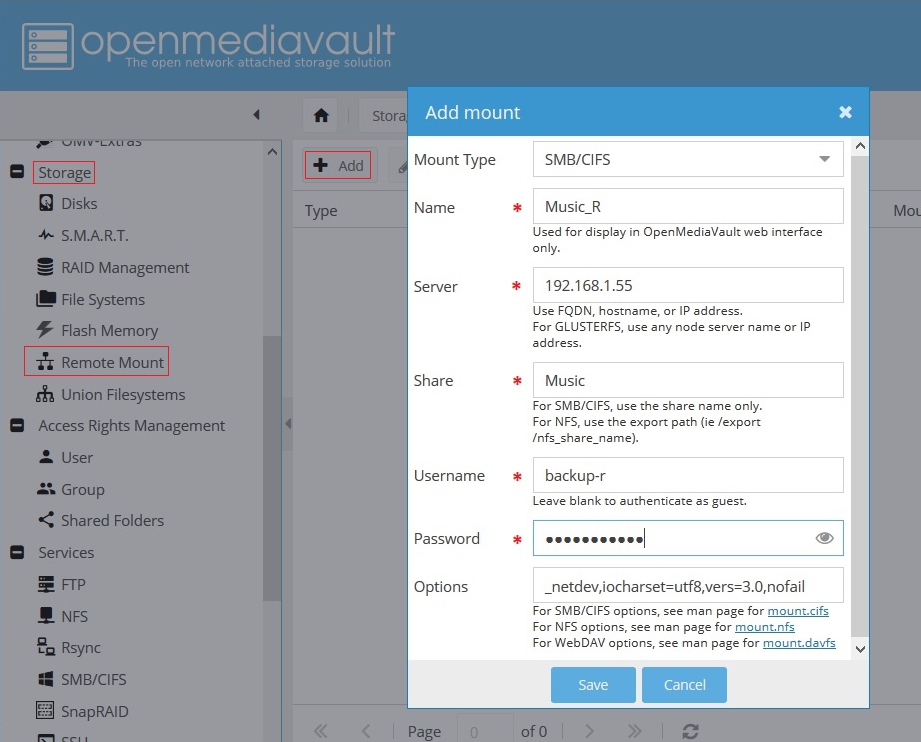
Task: Click the Save button
Action: click(593, 685)
